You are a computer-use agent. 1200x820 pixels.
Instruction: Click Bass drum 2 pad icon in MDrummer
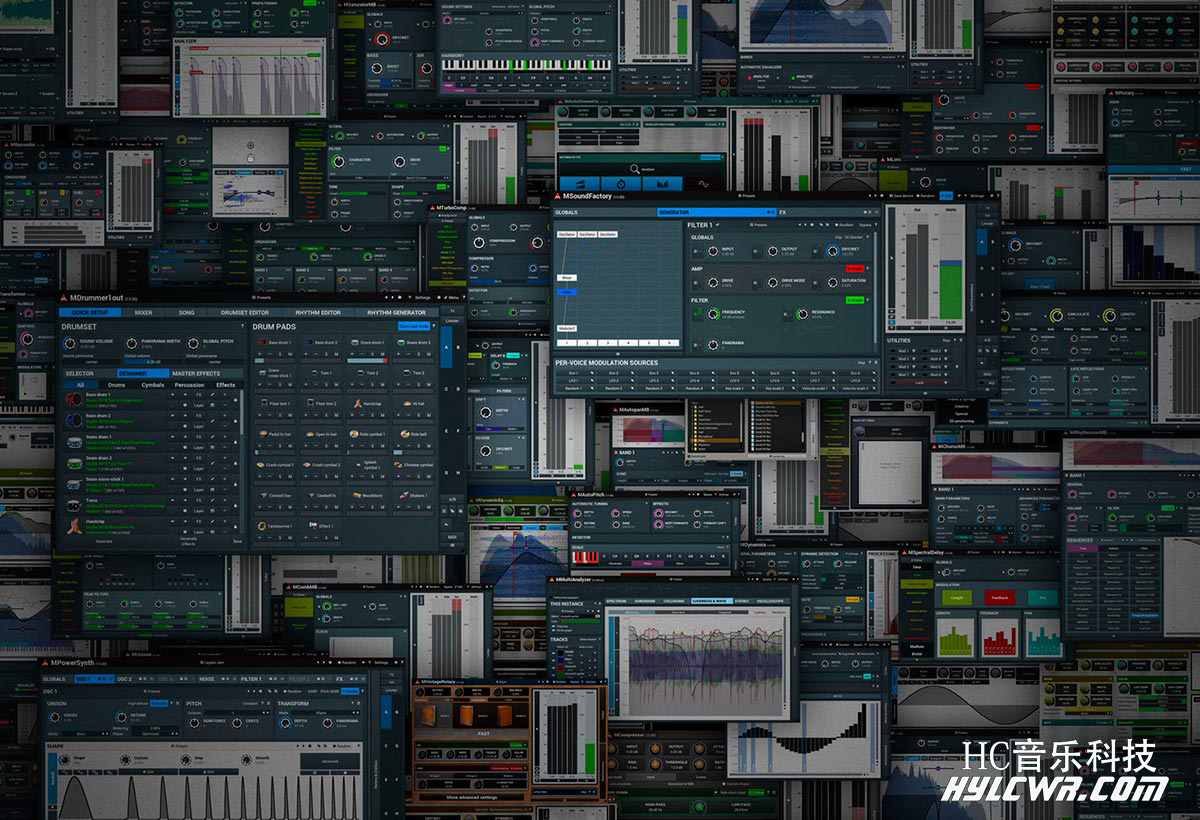pyautogui.click(x=309, y=342)
